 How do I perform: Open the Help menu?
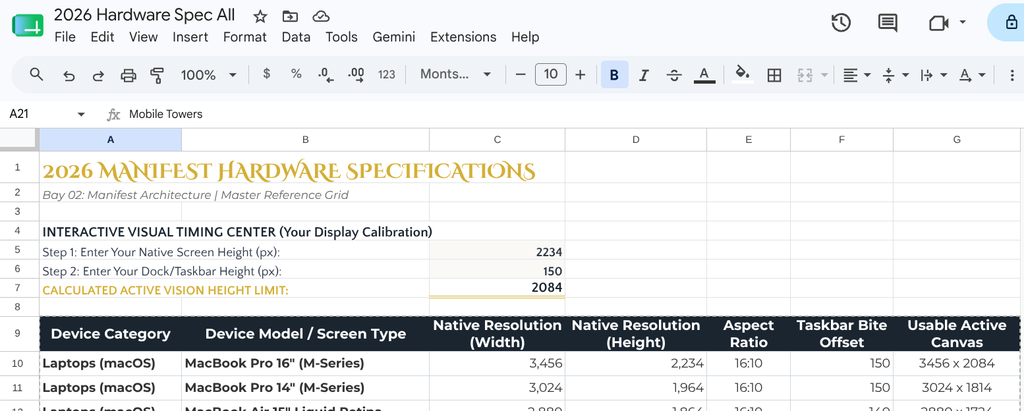[525, 37]
